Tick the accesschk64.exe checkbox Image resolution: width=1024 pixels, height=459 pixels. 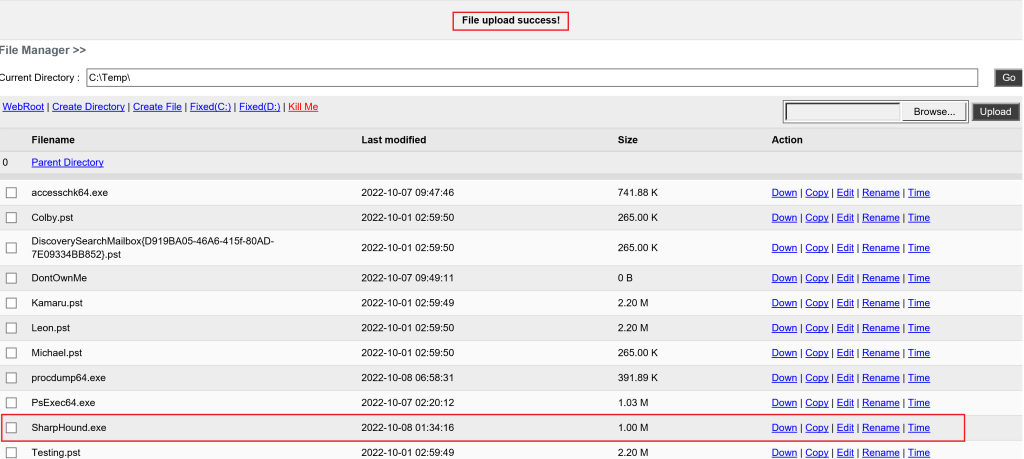pos(12,193)
